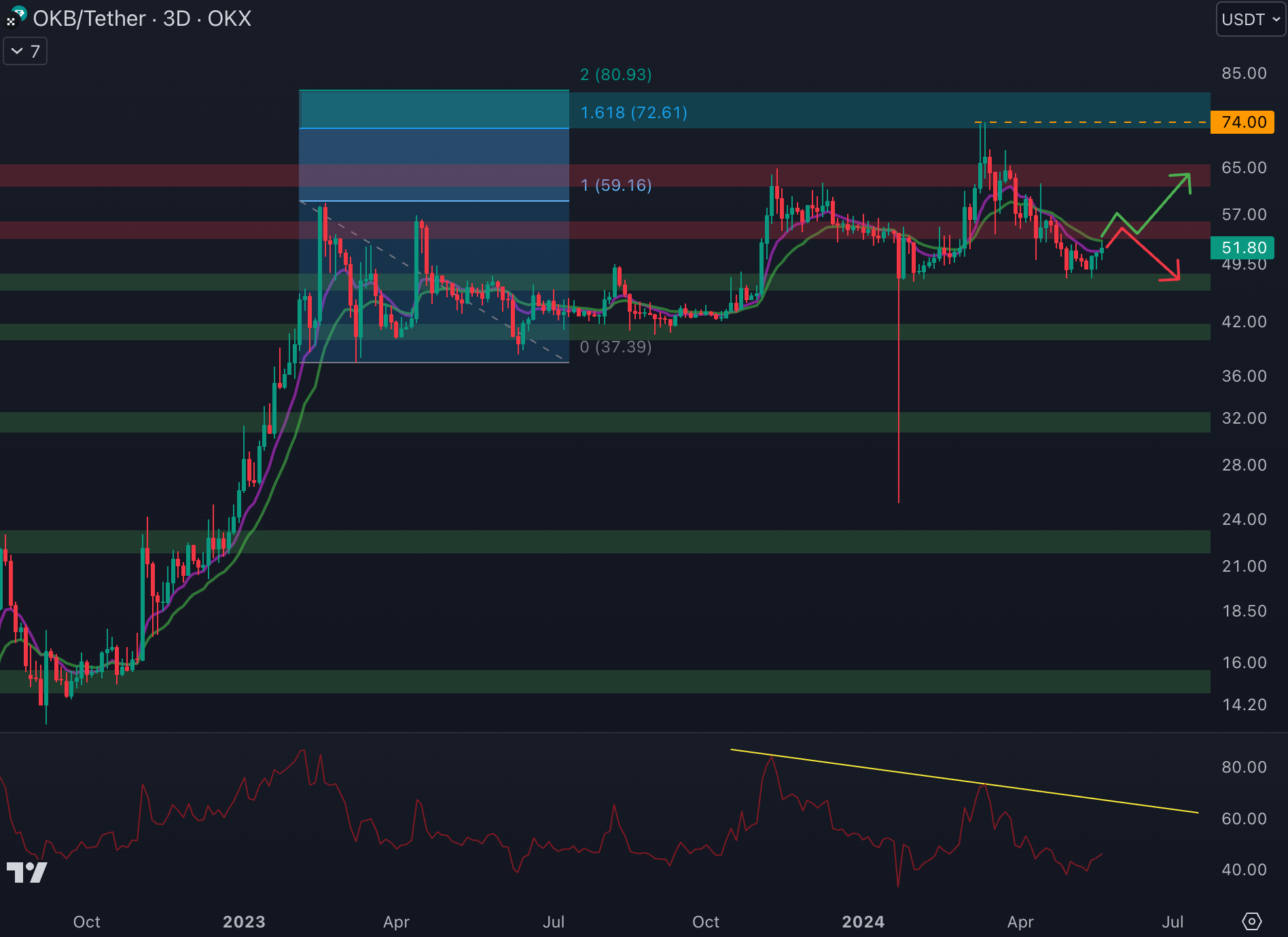
Task: Click the 85.00 mark on price scale
Action: click(1244, 73)
